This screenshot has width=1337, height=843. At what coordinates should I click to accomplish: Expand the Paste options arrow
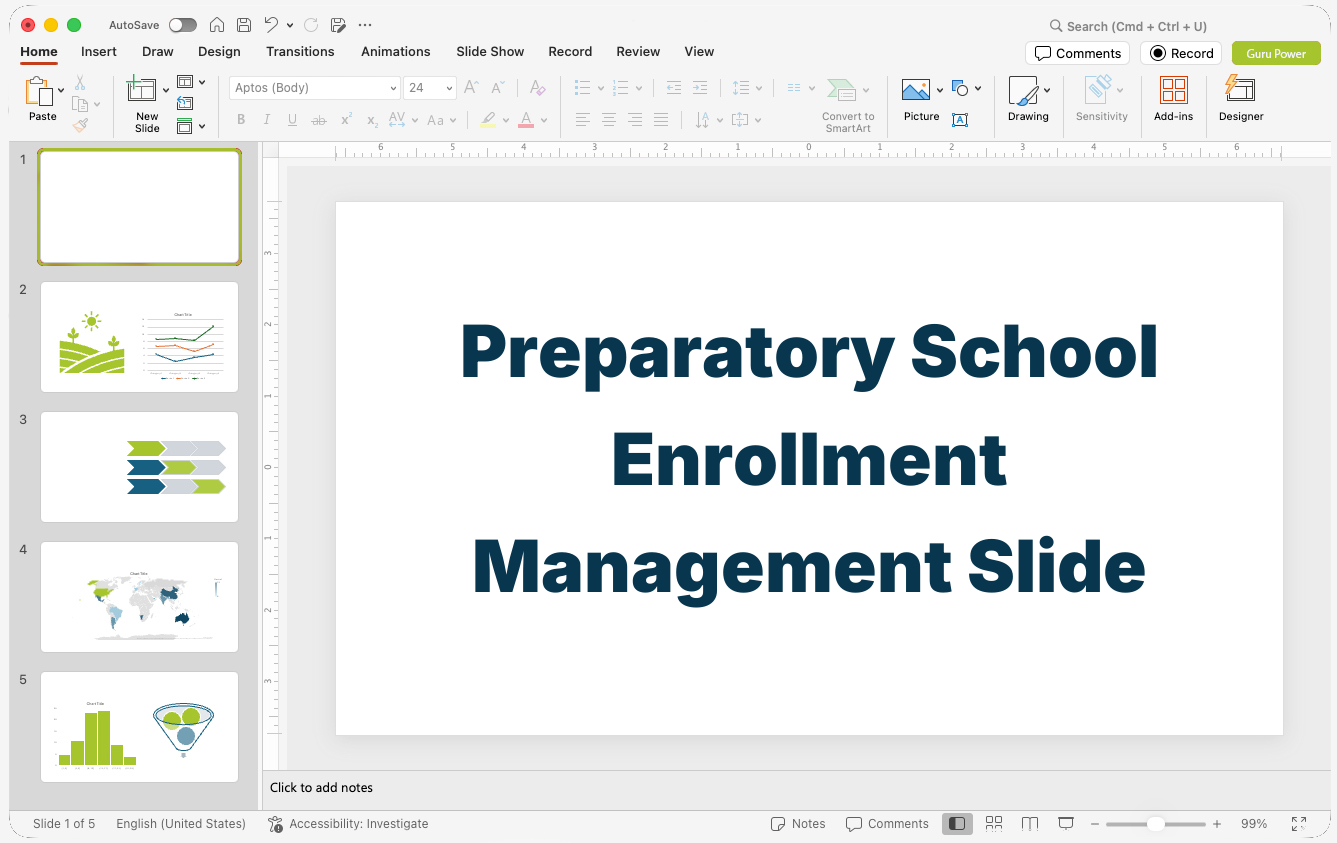(61, 90)
